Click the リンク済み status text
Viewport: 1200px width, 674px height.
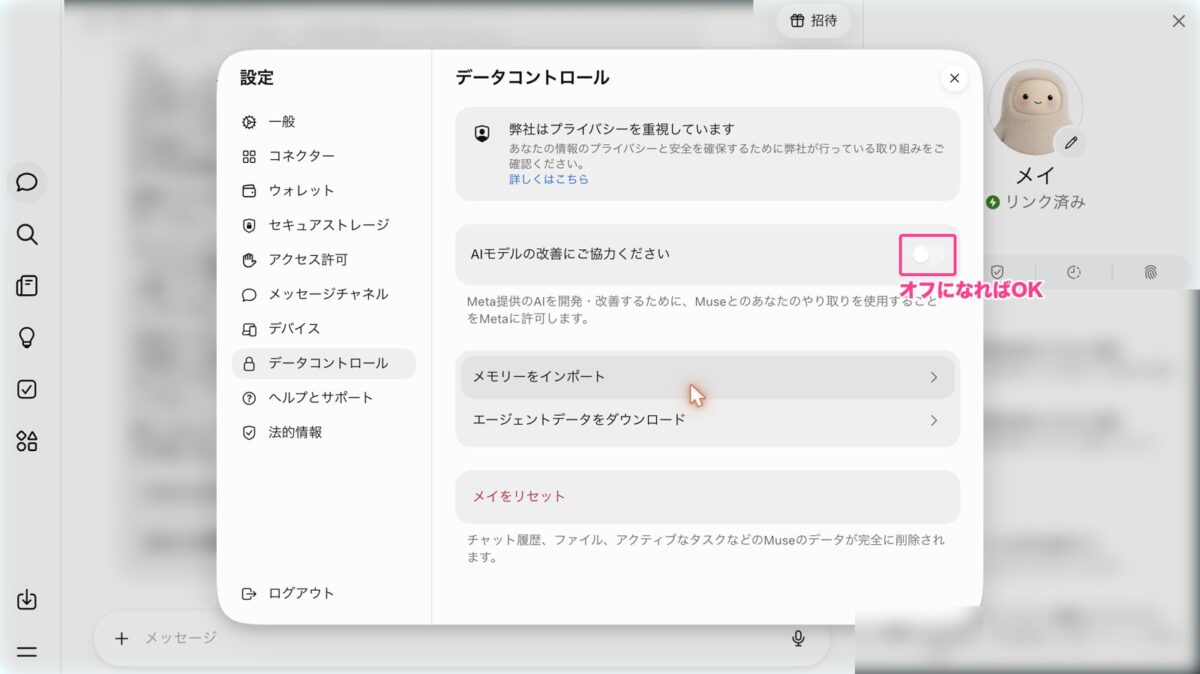(1046, 202)
